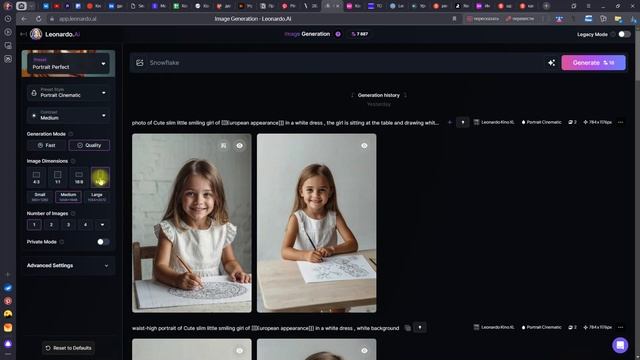The width and height of the screenshot is (640, 360).
Task: Select the 16:9 aspect ratio
Action: (x=79, y=177)
